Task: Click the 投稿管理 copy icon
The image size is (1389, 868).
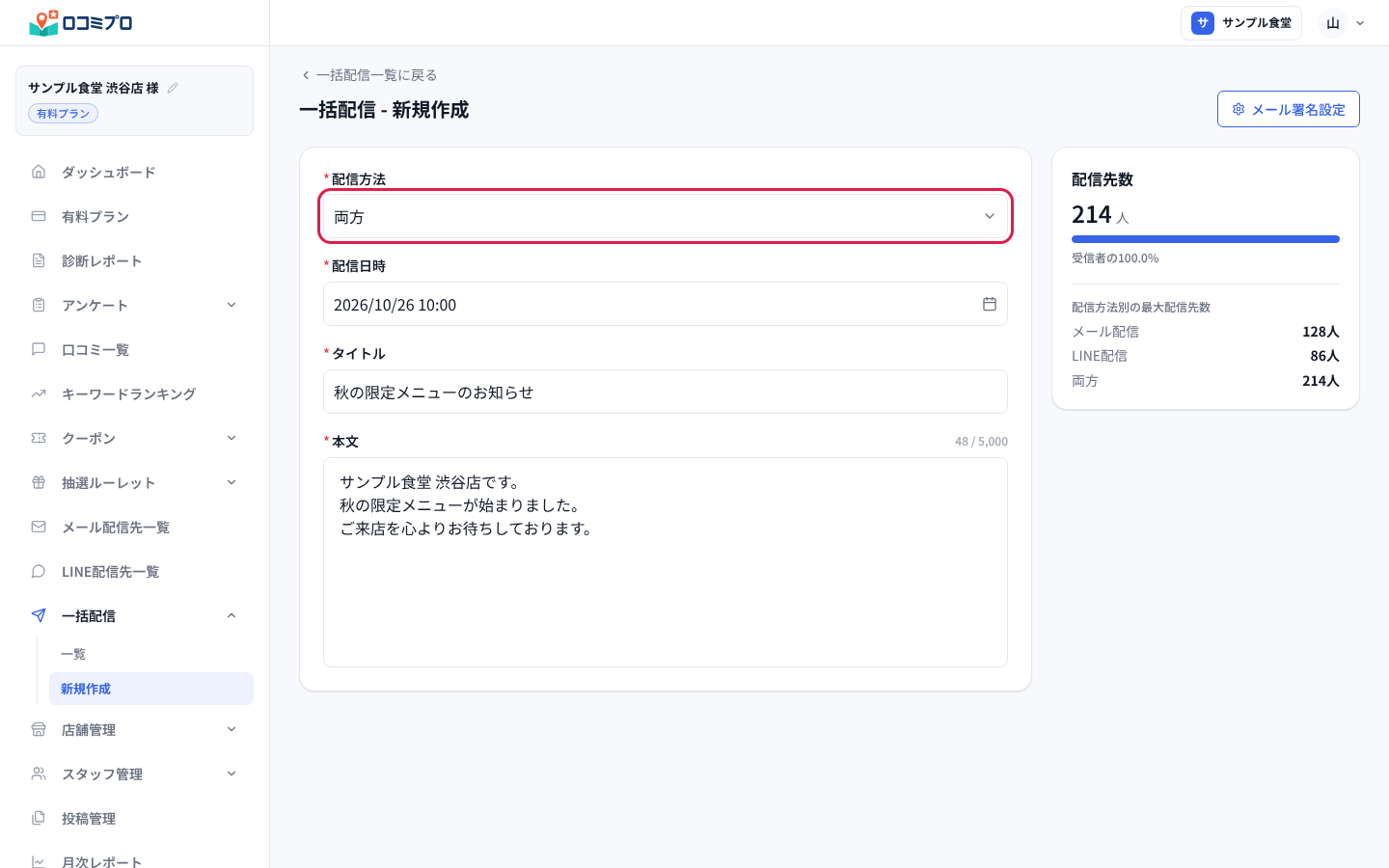Action: (39, 818)
